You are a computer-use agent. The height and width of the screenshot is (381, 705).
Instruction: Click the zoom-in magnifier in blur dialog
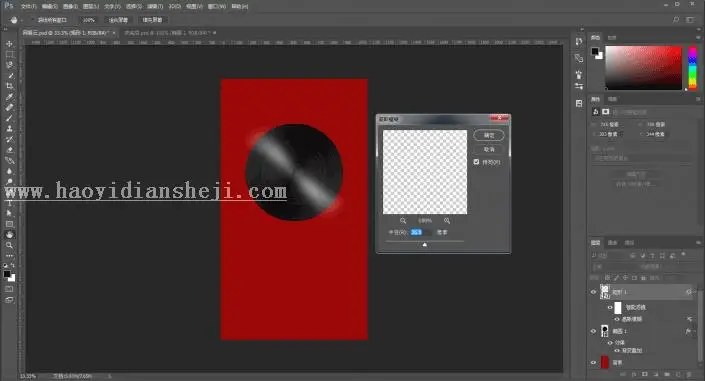click(x=447, y=220)
